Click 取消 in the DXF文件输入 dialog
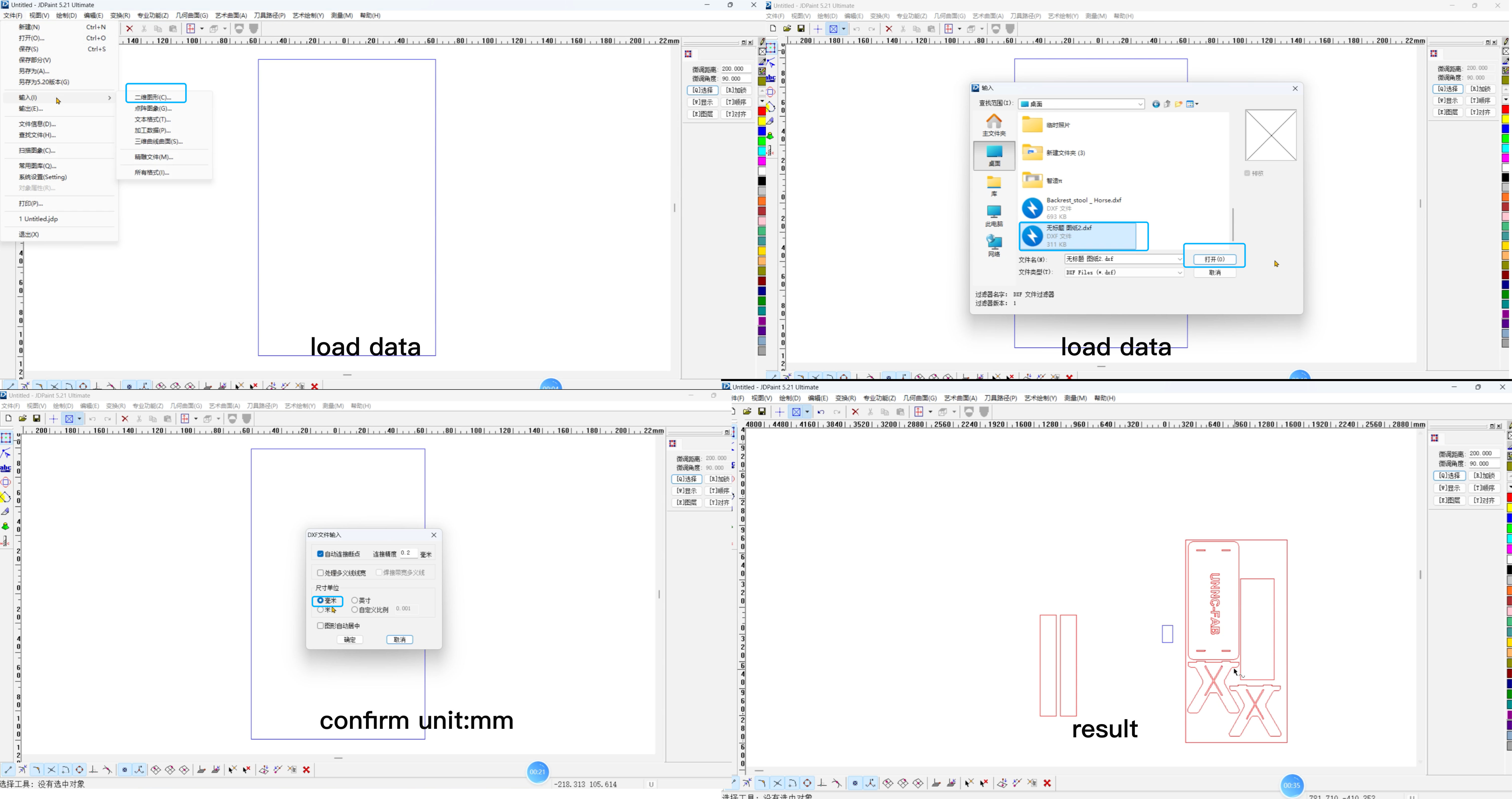This screenshot has height=799, width=1512. click(400, 640)
